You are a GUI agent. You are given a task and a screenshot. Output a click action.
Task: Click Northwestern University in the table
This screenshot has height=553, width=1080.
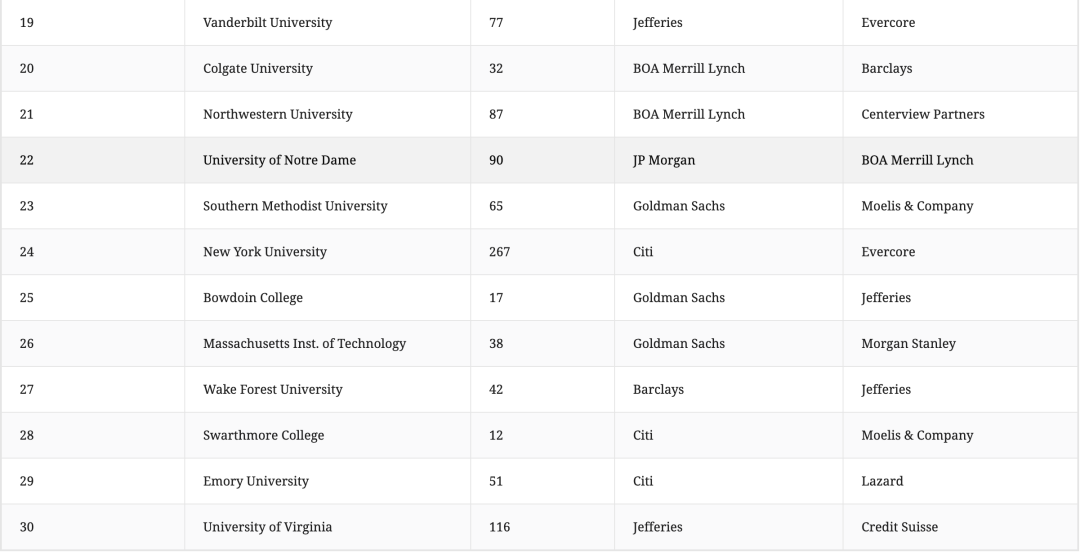click(x=277, y=114)
